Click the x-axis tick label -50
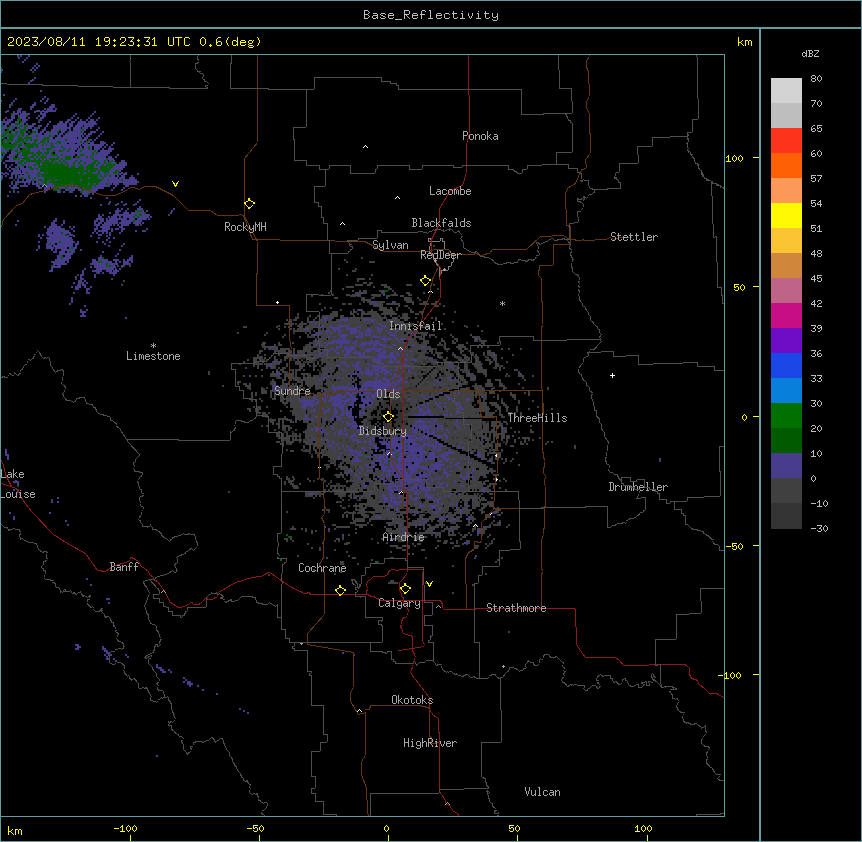Image resolution: width=862 pixels, height=842 pixels. point(256,828)
